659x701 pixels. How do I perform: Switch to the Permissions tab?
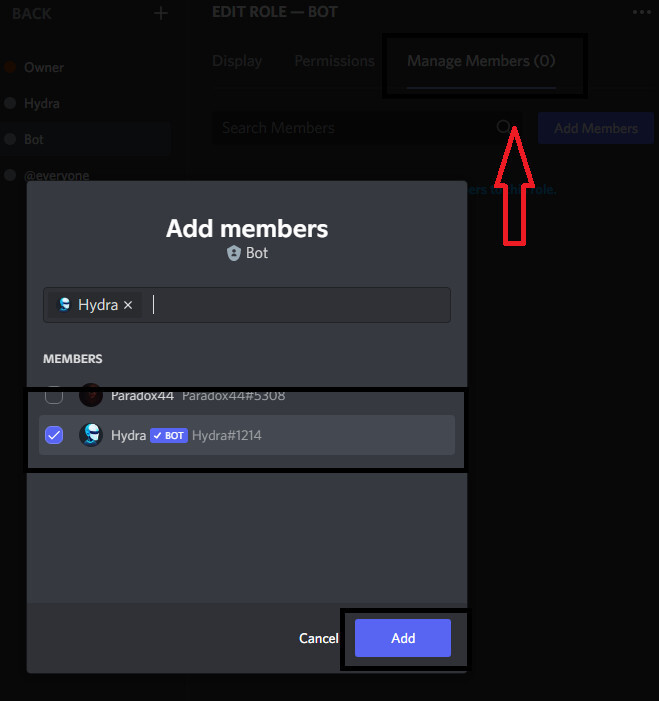(334, 61)
